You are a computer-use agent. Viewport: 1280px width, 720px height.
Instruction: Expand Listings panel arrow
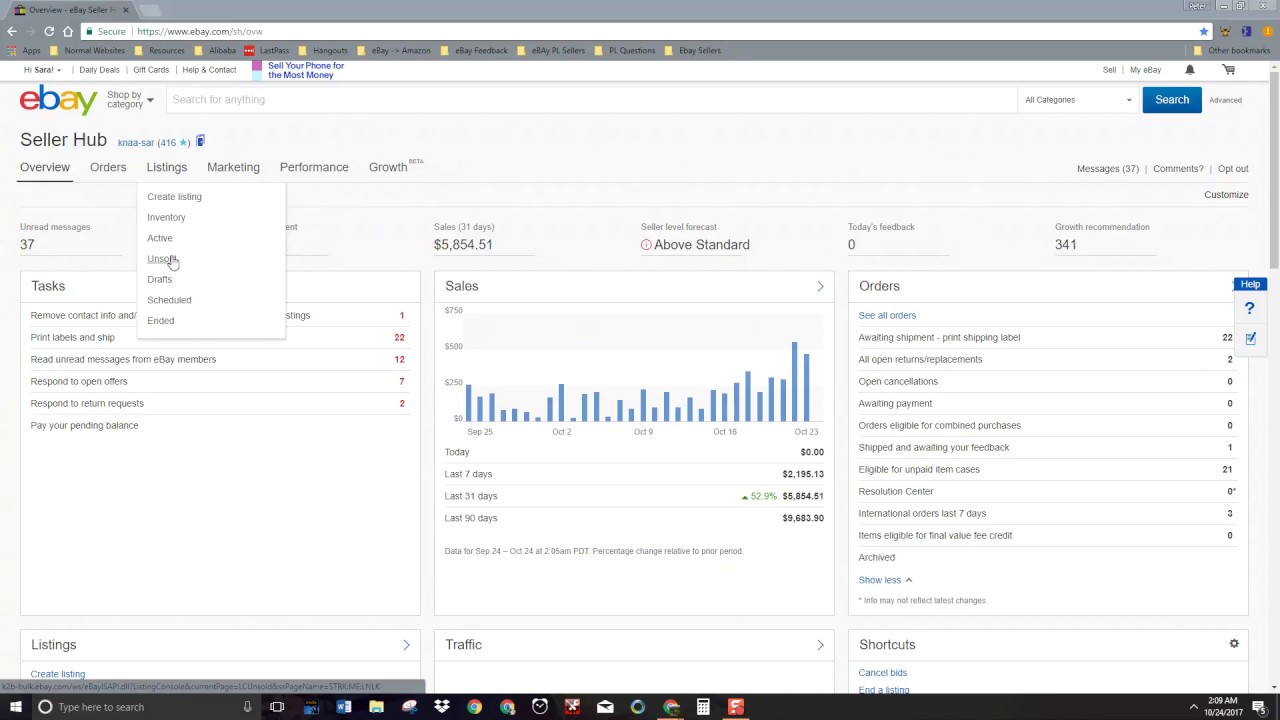tap(406, 645)
